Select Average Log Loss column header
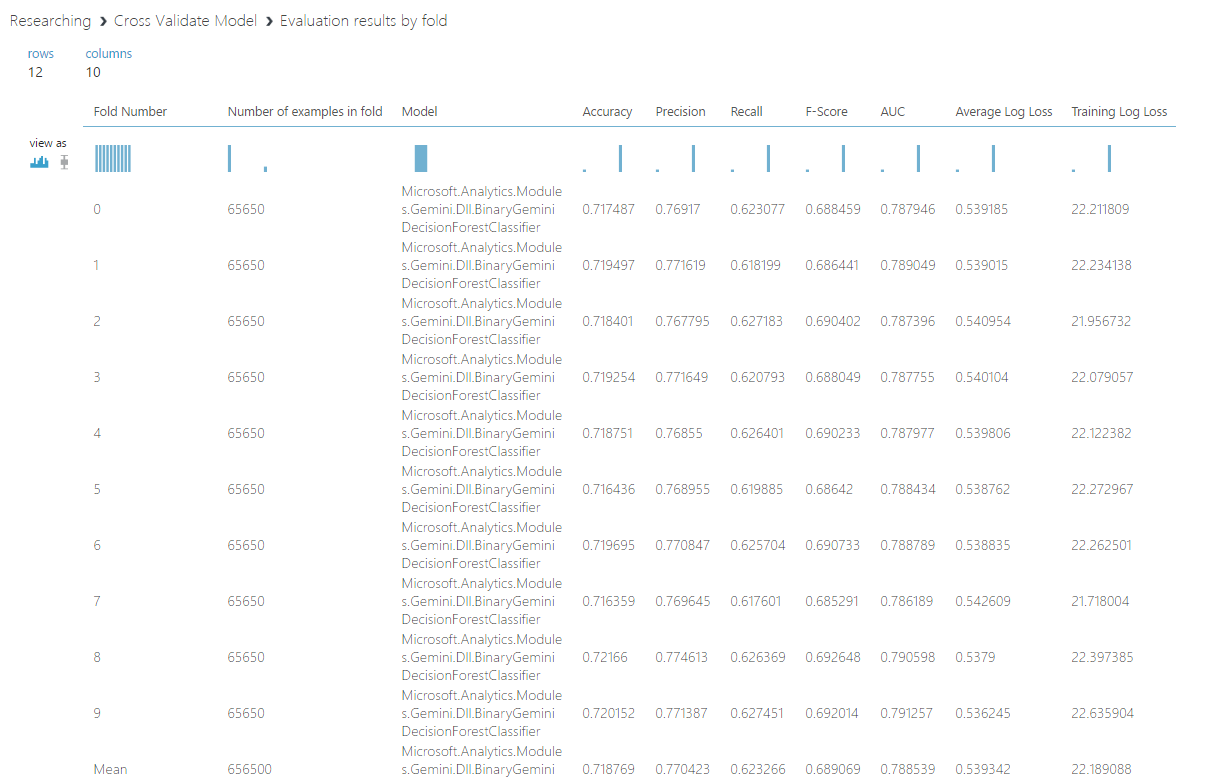The height and width of the screenshot is (778, 1213). coord(1004,111)
